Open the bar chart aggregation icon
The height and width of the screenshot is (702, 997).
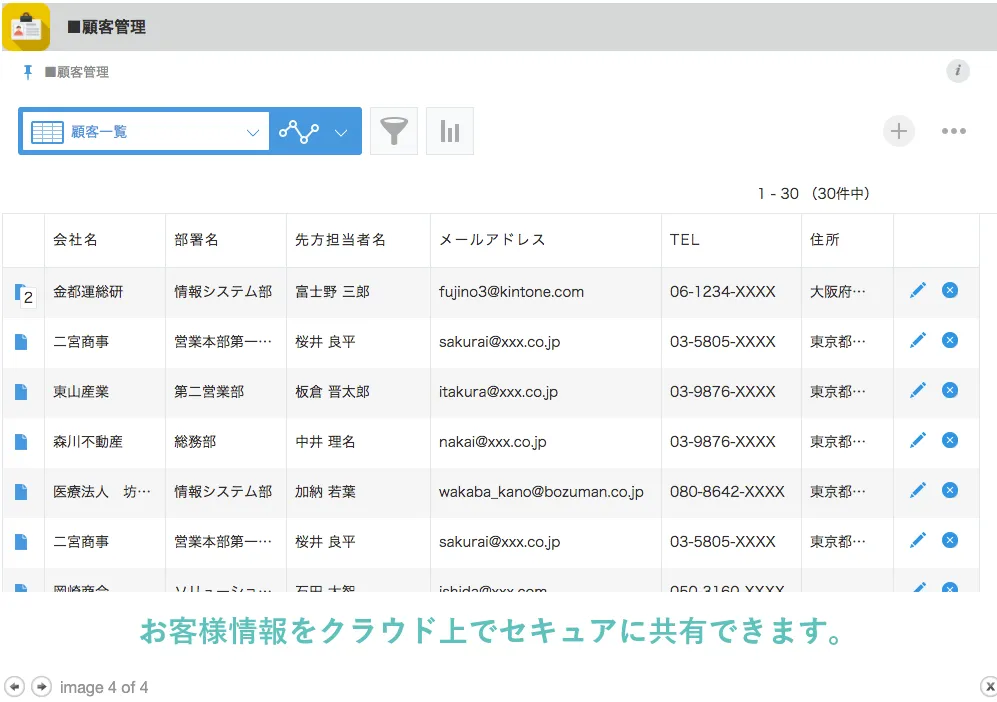tap(449, 131)
